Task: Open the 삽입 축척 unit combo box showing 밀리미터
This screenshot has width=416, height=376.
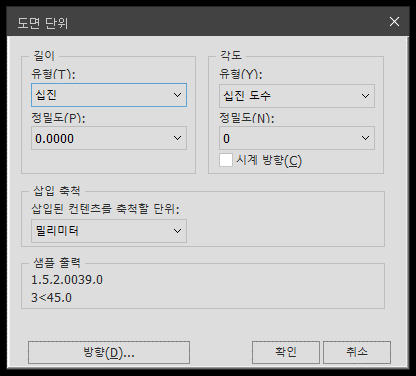Action: pos(109,231)
